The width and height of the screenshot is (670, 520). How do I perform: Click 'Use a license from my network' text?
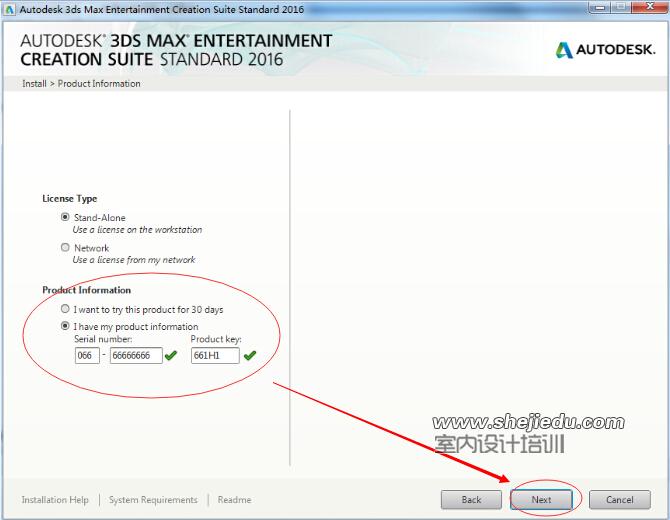[x=134, y=260]
